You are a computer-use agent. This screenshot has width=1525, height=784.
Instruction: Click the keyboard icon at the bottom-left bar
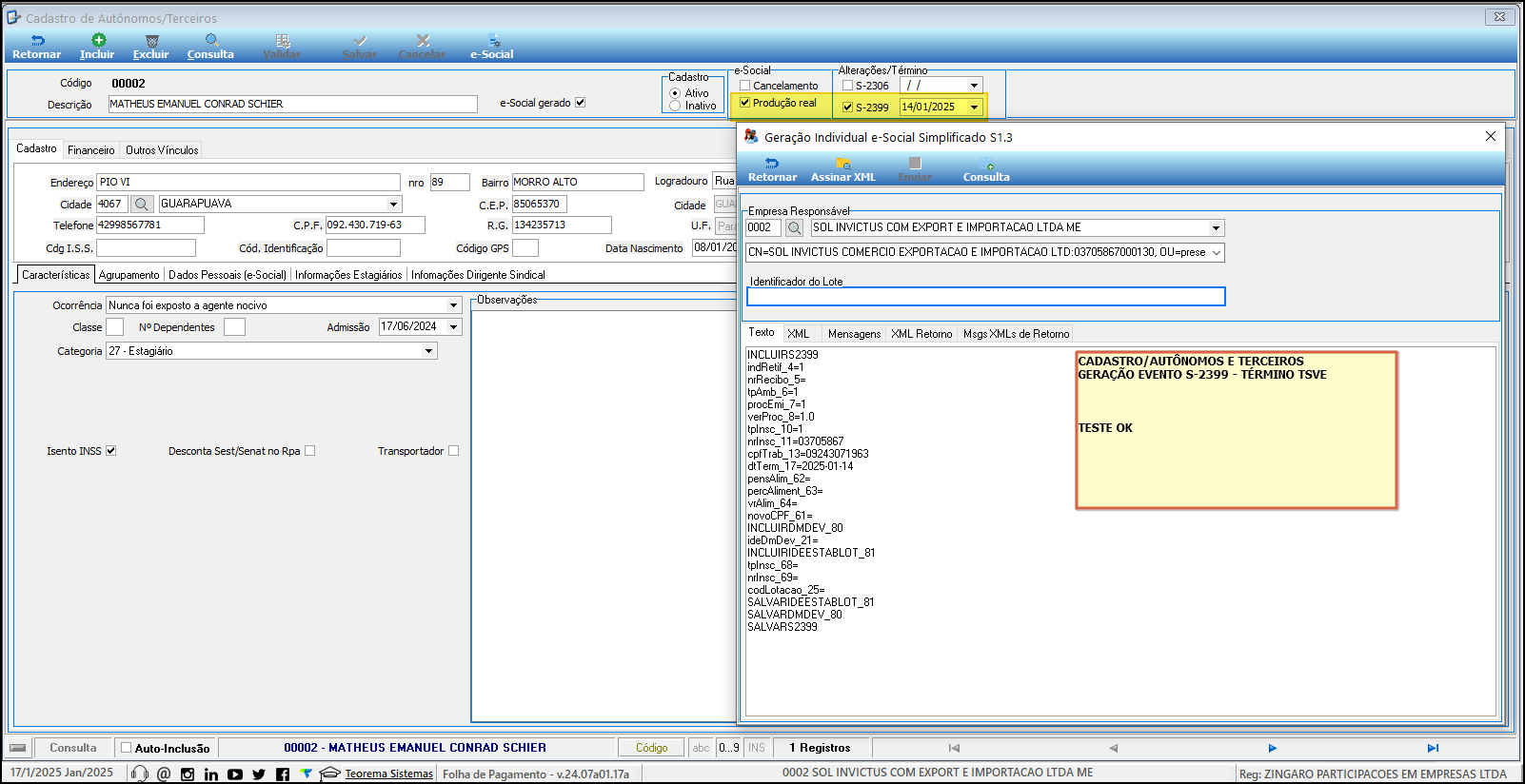point(17,748)
